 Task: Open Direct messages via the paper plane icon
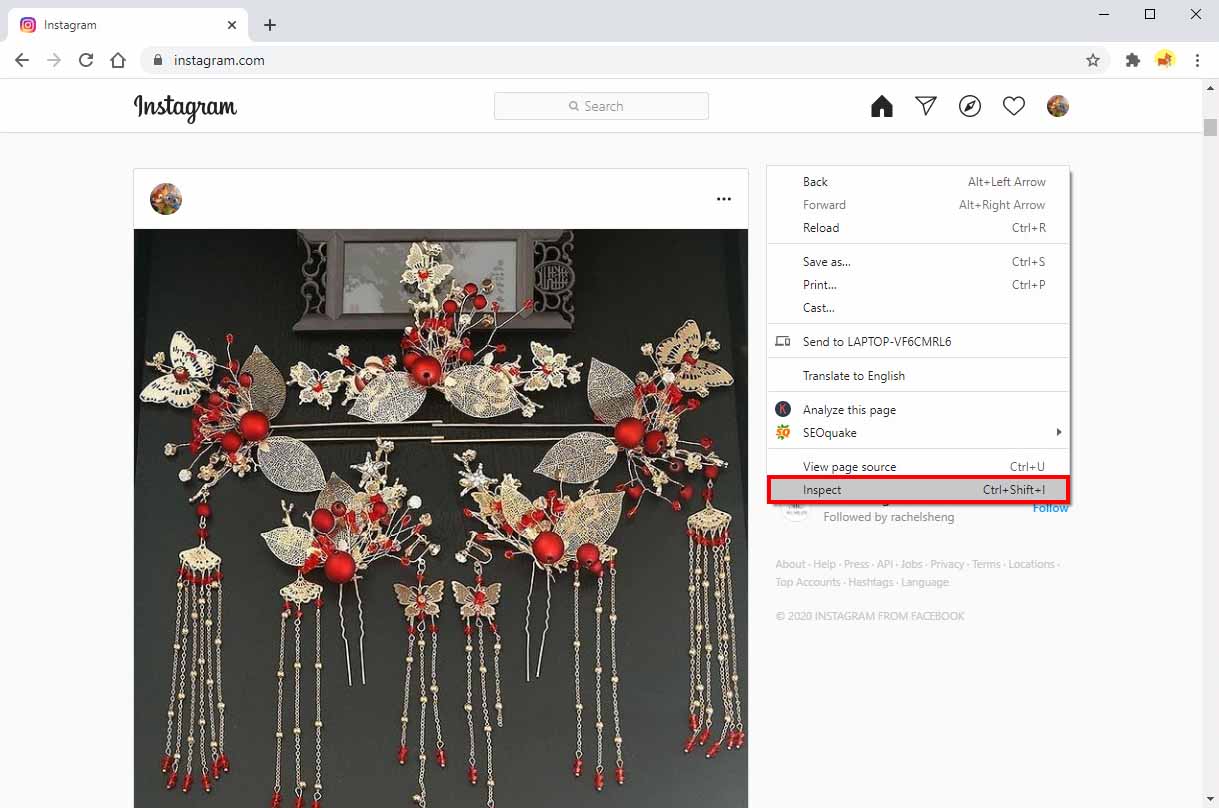925,105
